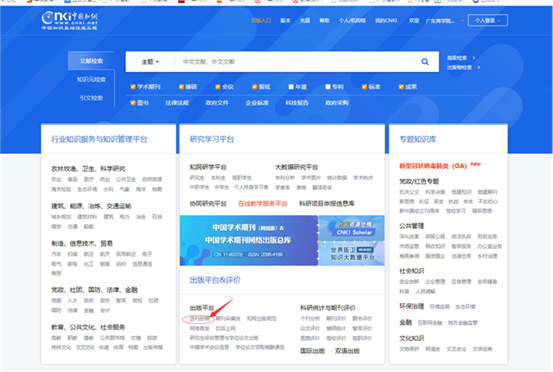Screen dimensions: 553x372
Task: Open the 在线教学服务平台 link
Action: click(263, 203)
